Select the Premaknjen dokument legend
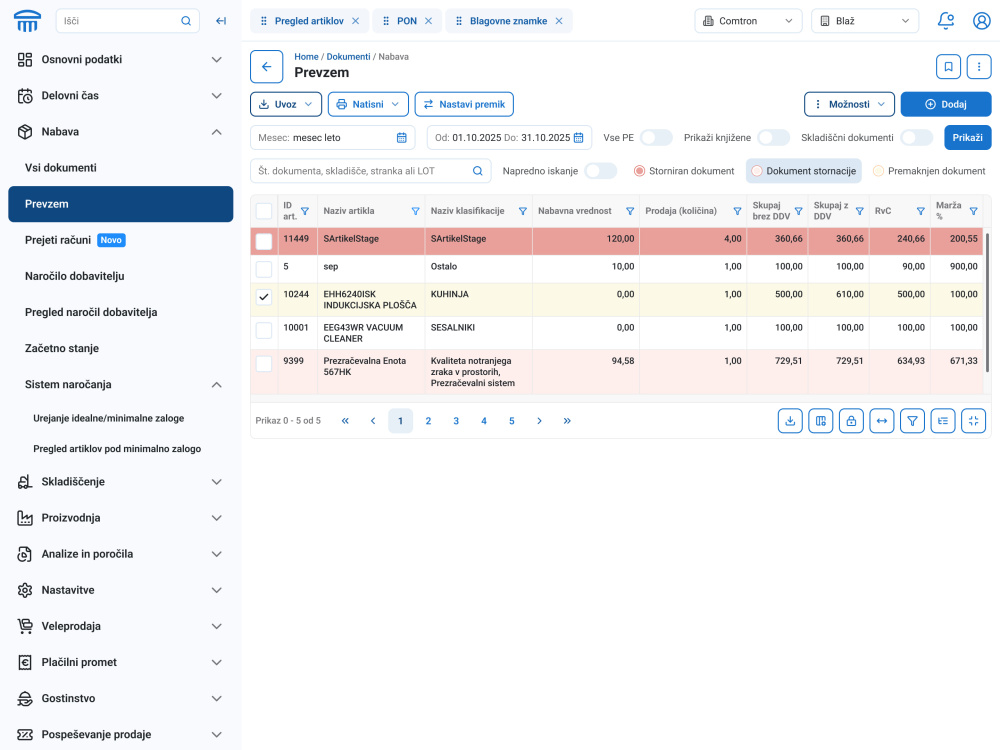 point(929,171)
